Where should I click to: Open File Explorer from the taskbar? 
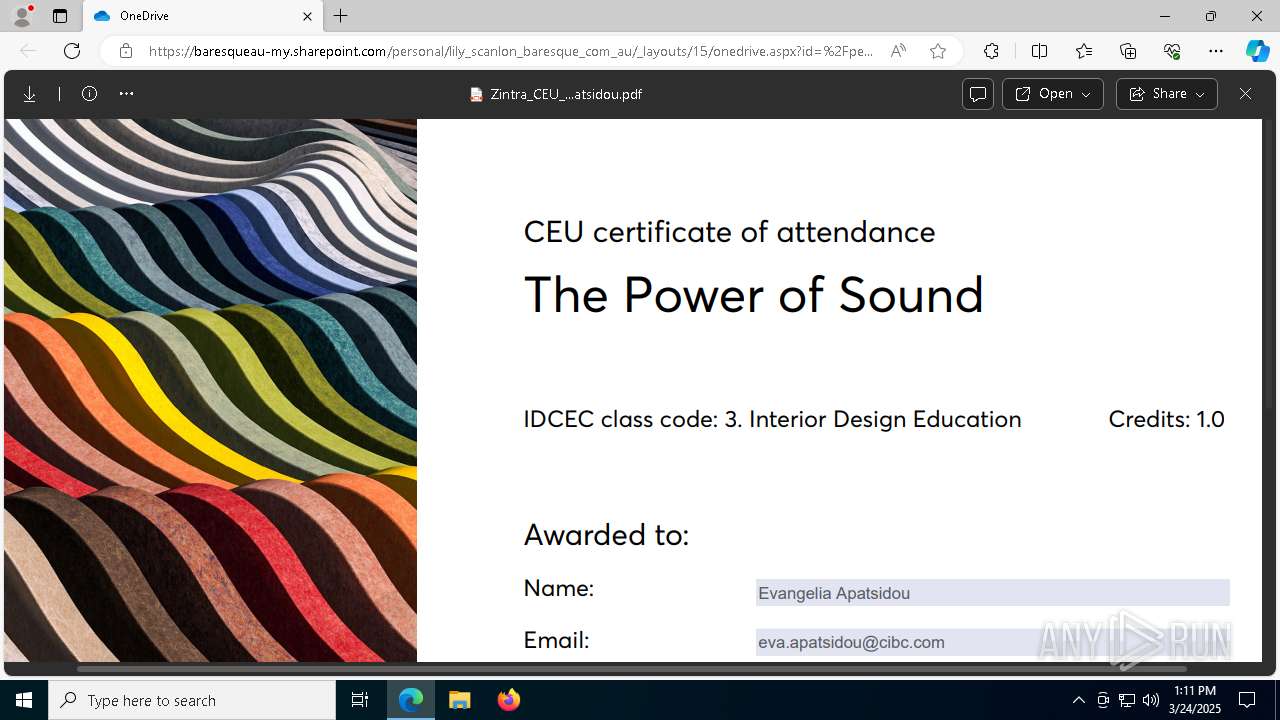[459, 700]
